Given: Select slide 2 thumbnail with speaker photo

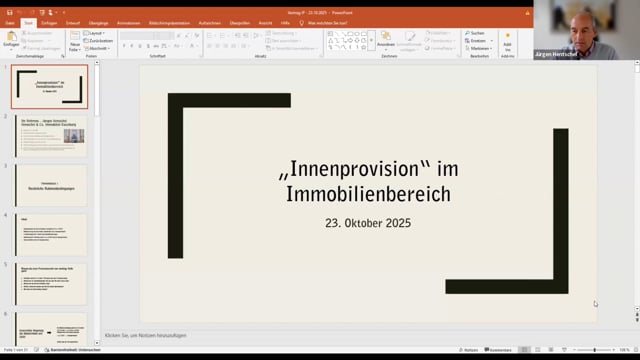Looking at the screenshot, I should tap(51, 136).
